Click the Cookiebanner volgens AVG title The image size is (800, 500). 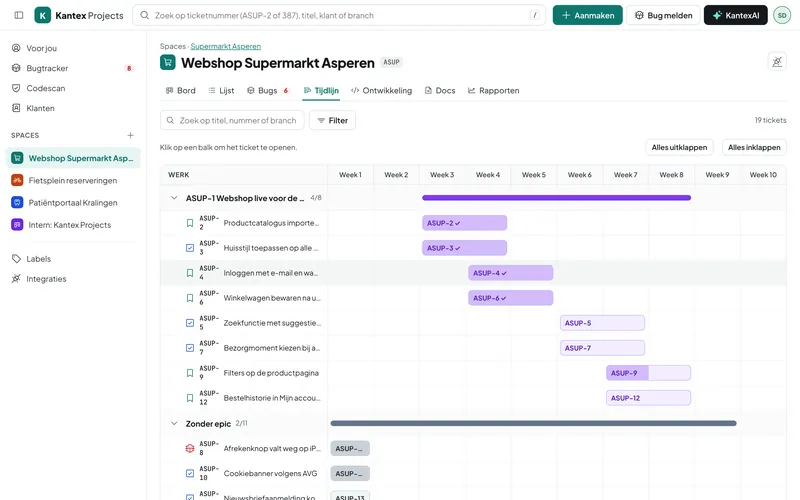270,473
